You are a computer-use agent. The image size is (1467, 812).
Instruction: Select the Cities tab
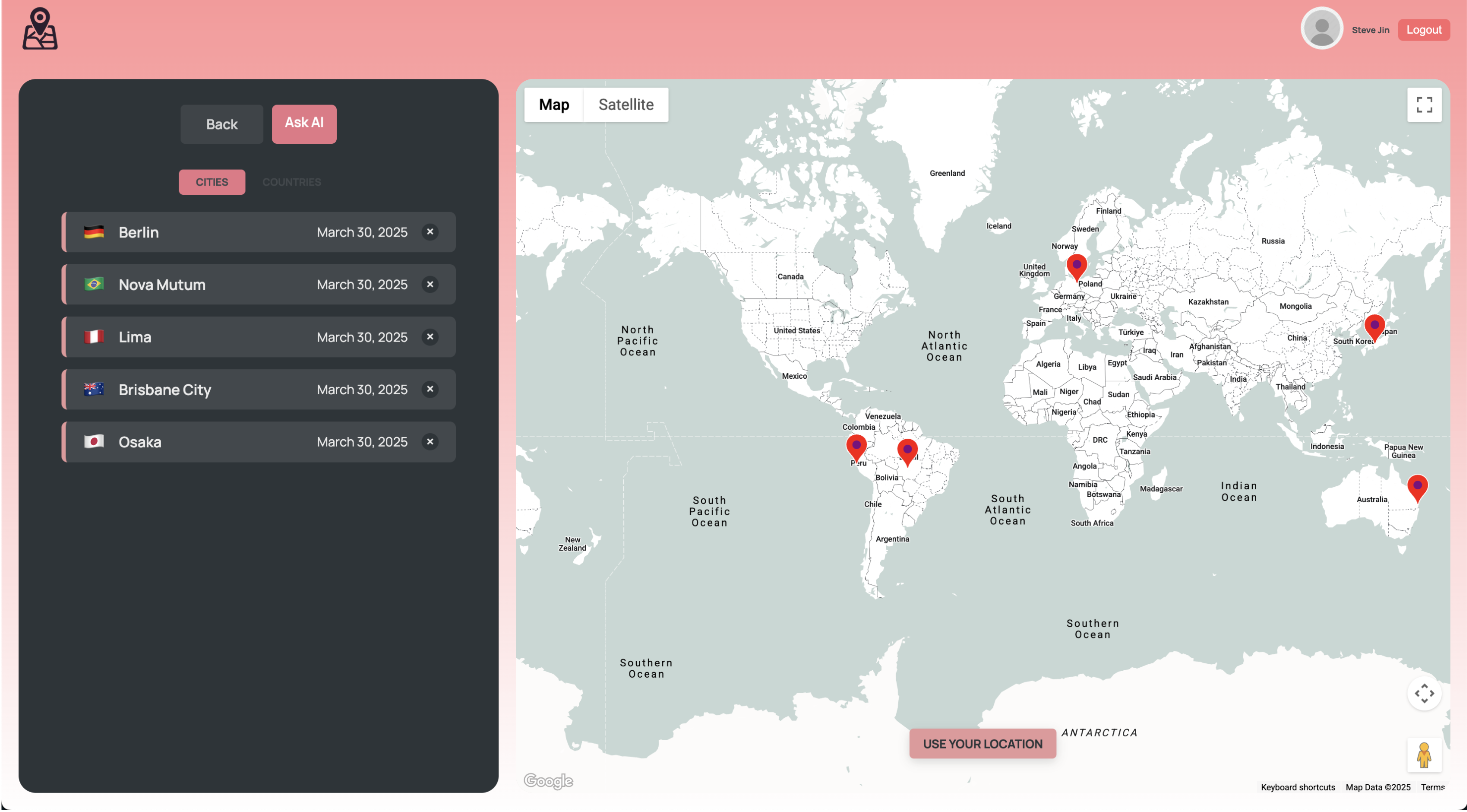(x=212, y=182)
